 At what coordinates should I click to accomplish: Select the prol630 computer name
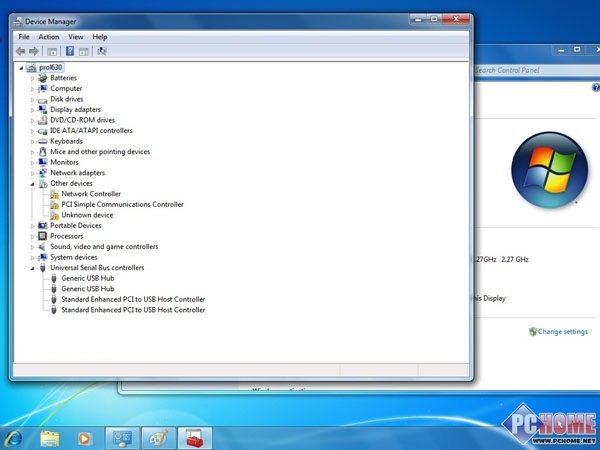pyautogui.click(x=50, y=67)
